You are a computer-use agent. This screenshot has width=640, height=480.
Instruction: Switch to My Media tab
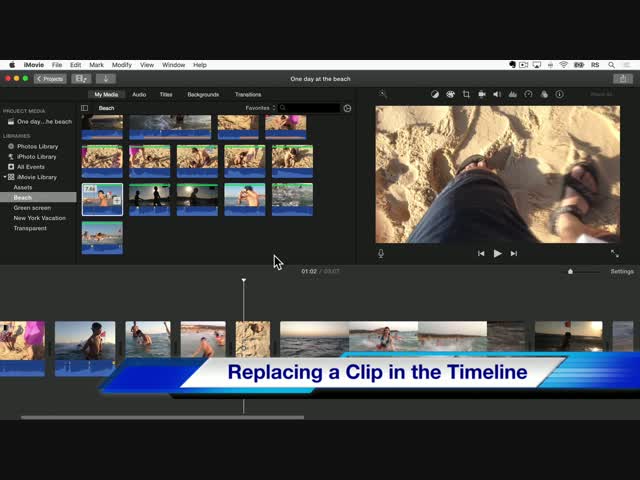click(106, 94)
